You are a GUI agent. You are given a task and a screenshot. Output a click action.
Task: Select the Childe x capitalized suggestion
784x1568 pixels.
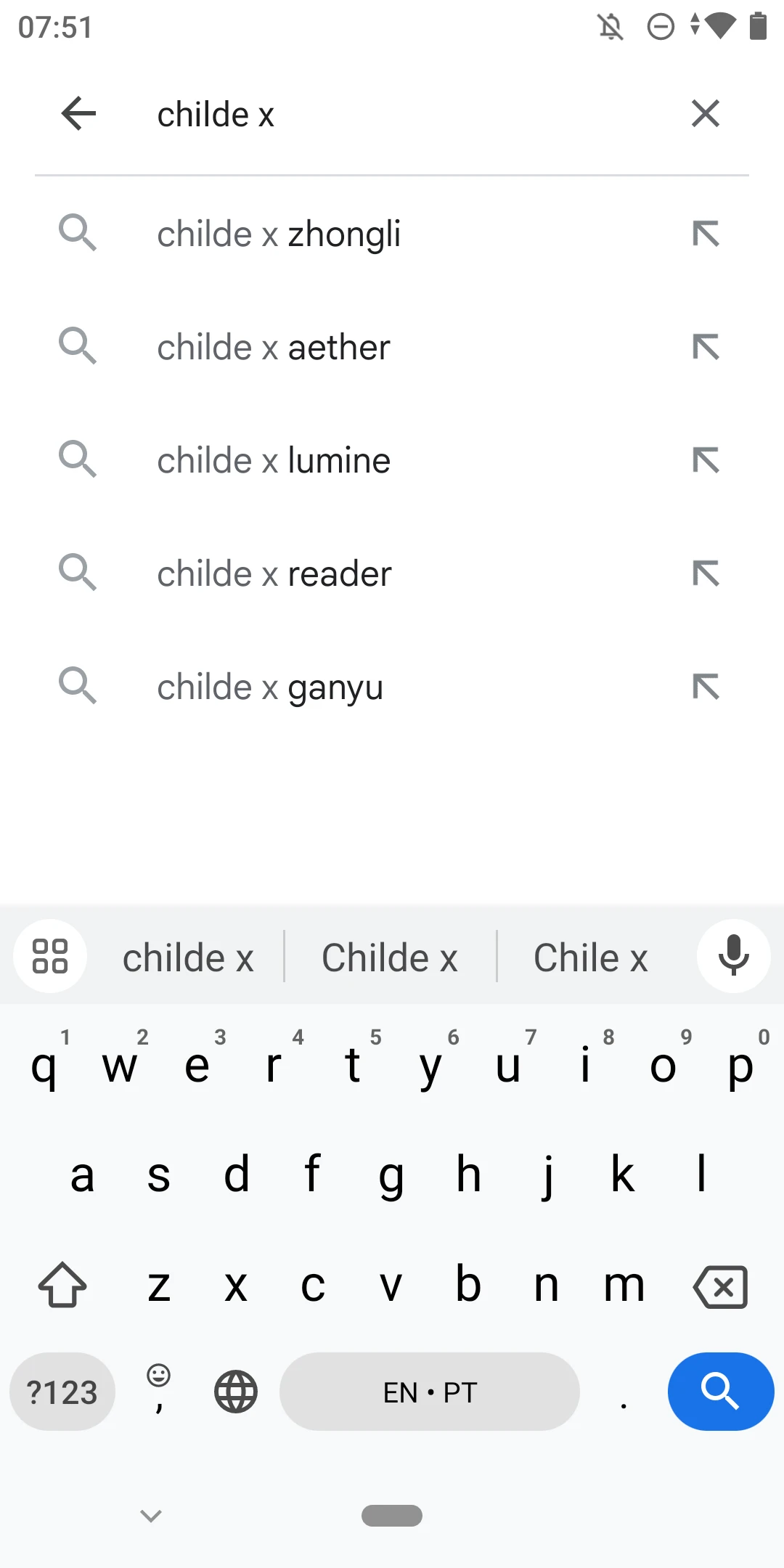[x=391, y=956]
